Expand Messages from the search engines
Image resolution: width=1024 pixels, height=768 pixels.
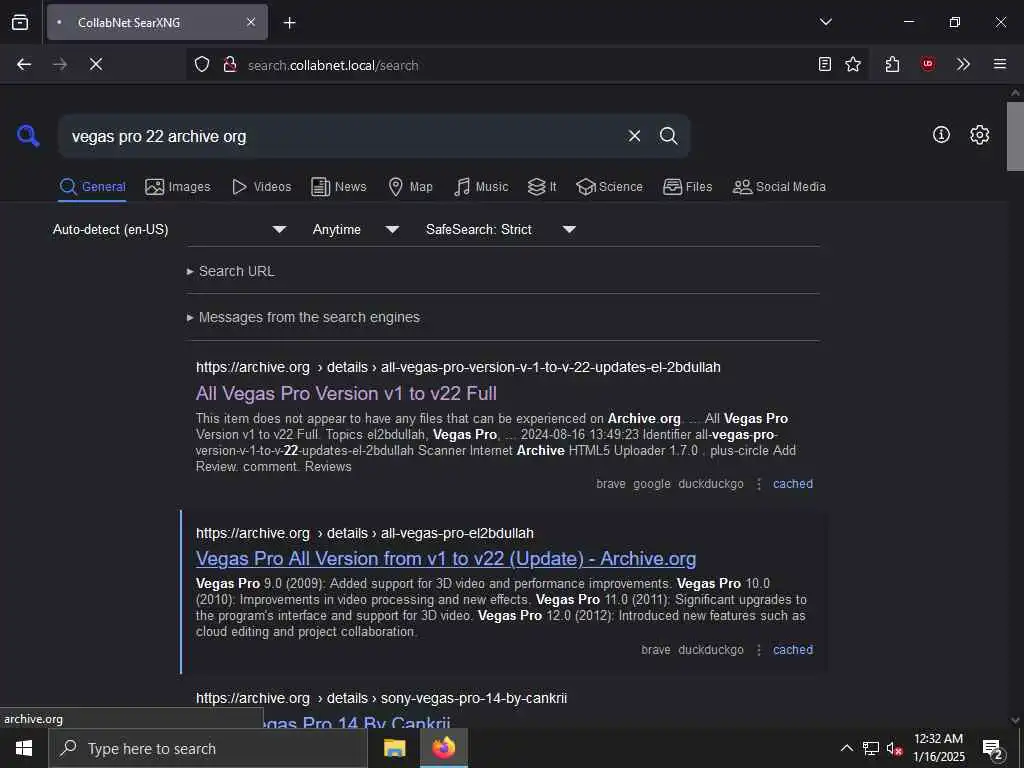point(303,317)
